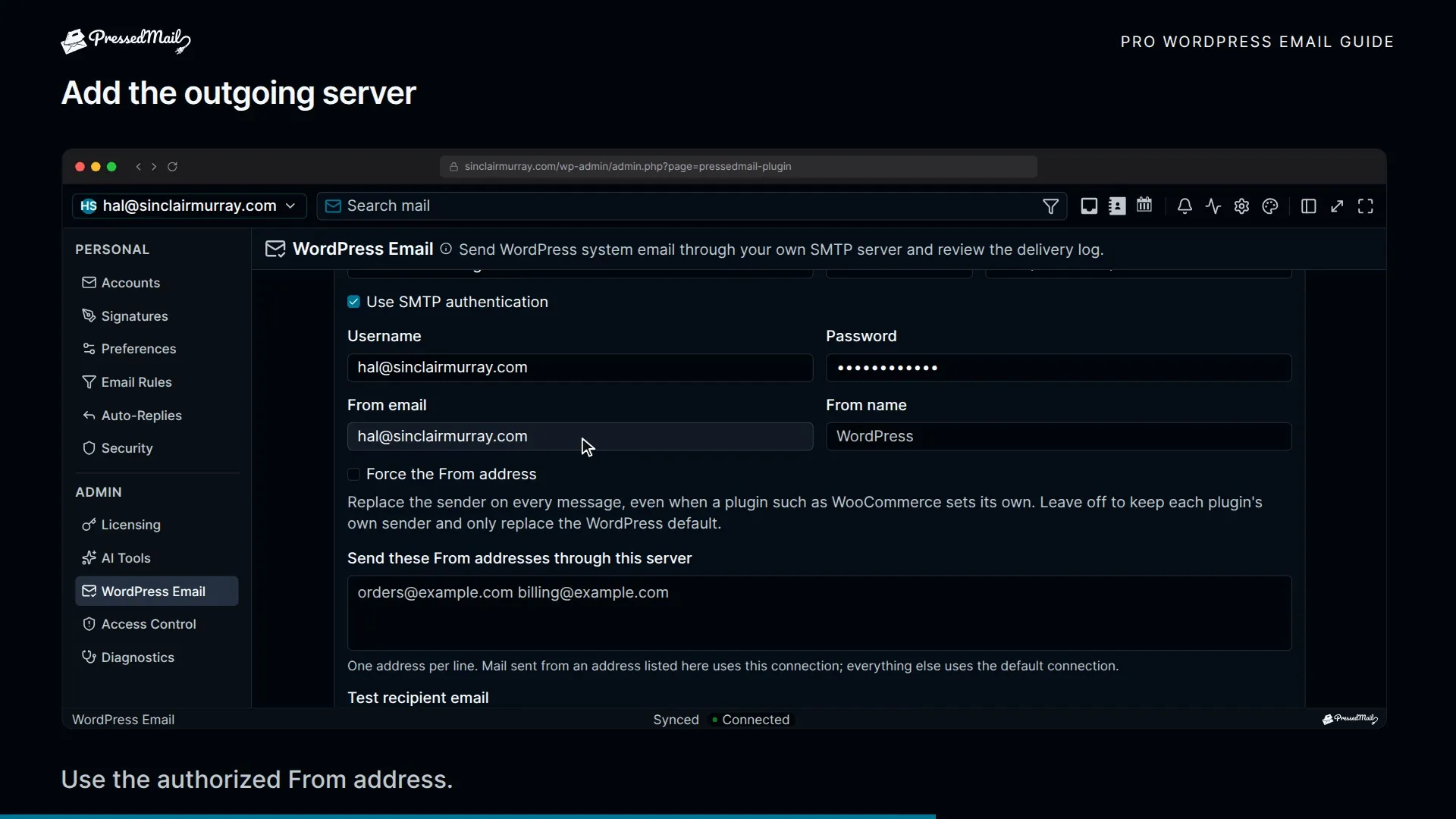1456x819 pixels.
Task: Open Diagnostics in the sidebar
Action: pos(157,657)
